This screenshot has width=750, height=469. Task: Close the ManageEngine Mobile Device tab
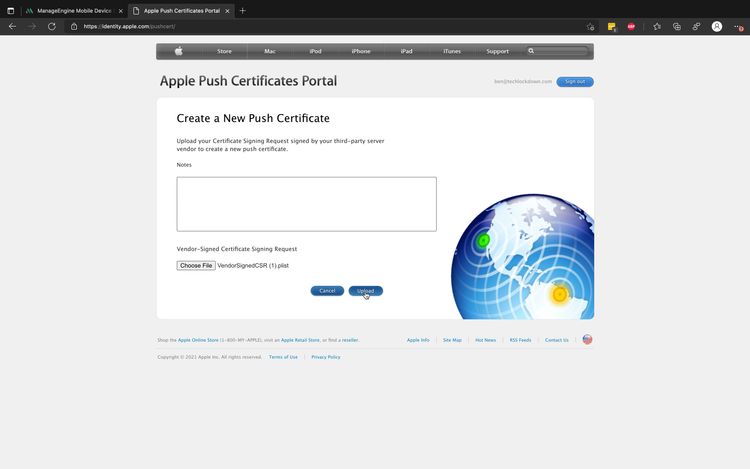(x=121, y=11)
